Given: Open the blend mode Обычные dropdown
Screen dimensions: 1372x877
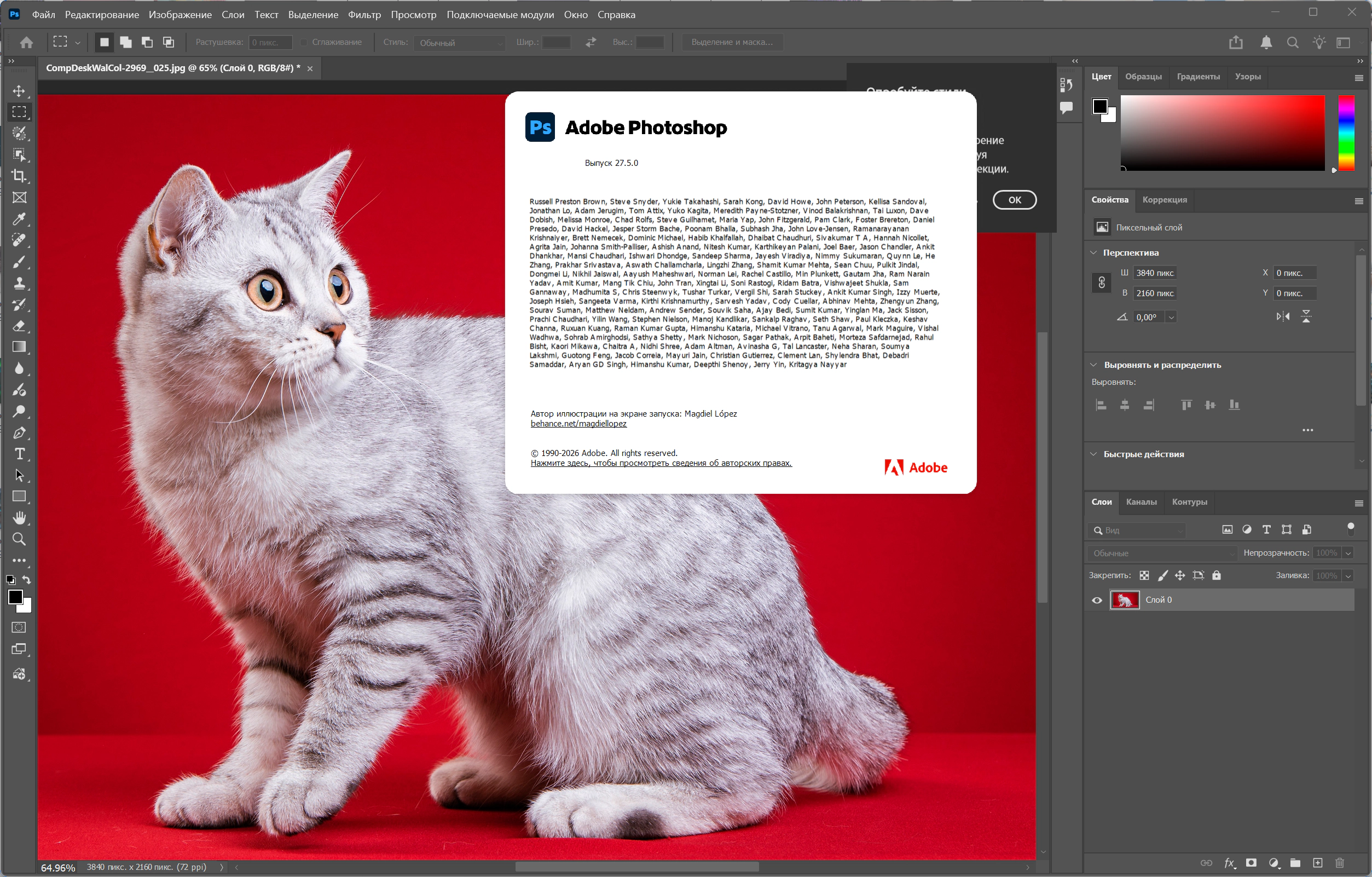Looking at the screenshot, I should pos(1162,553).
